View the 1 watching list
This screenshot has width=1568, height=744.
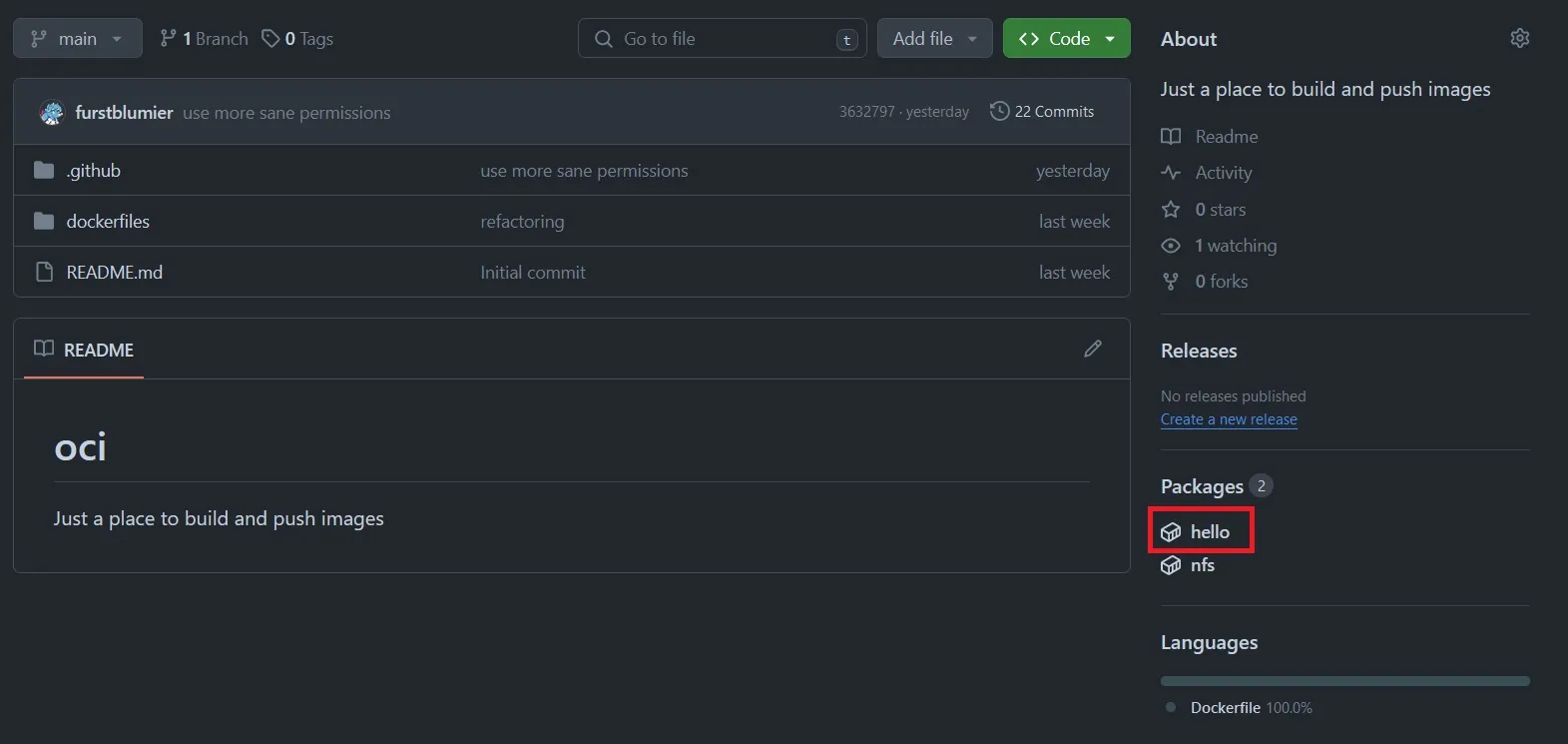(1235, 246)
